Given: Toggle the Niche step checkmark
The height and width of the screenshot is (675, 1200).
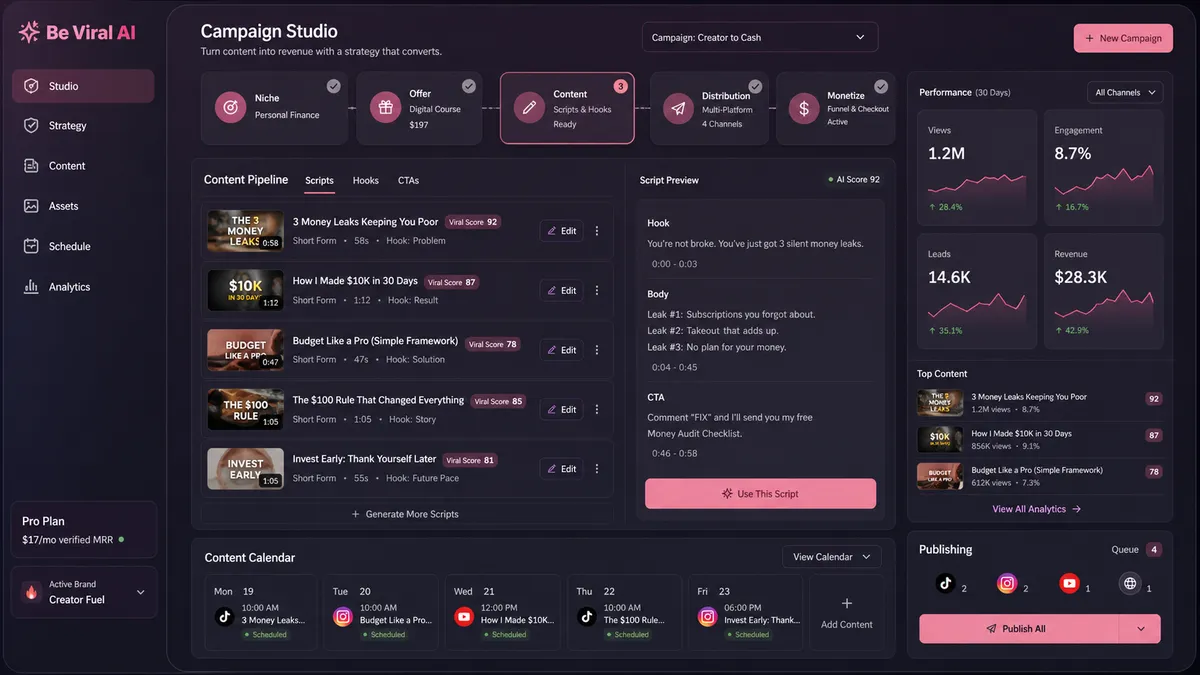Looking at the screenshot, I should click(x=333, y=86).
